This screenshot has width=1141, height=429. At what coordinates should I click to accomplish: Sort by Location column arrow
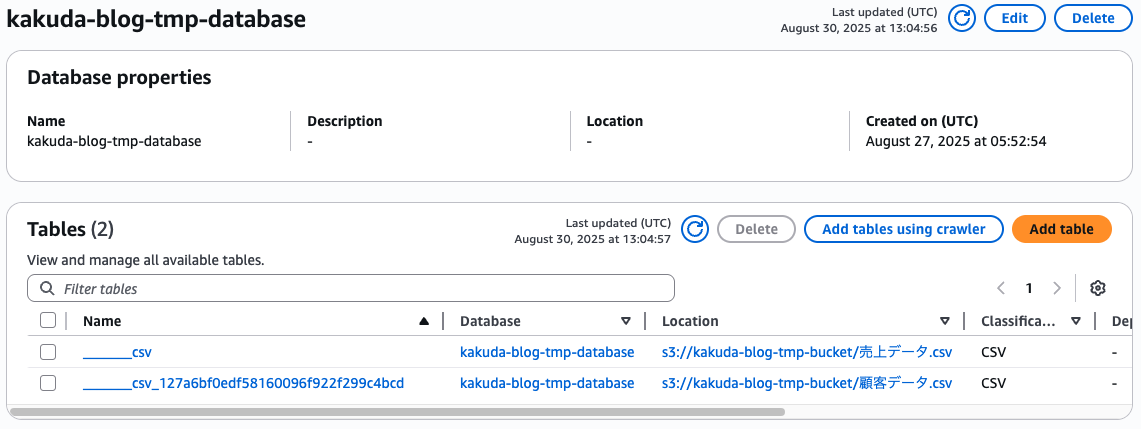(x=944, y=321)
